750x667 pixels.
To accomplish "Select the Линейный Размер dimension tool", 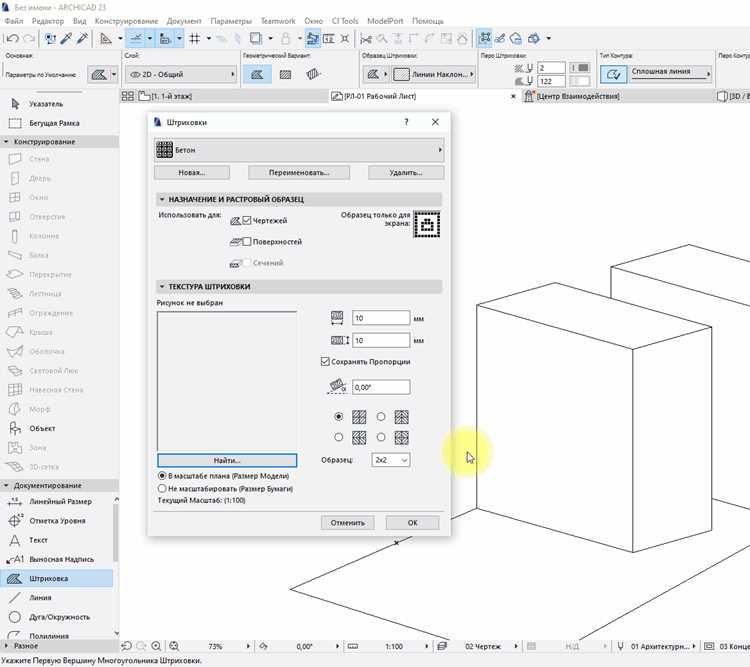I will tap(60, 501).
